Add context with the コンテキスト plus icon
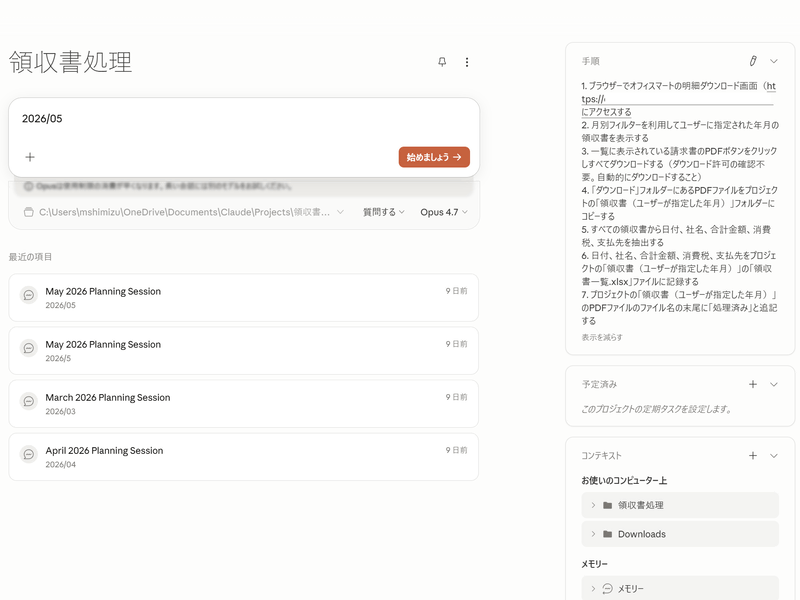This screenshot has width=800, height=600. click(753, 456)
